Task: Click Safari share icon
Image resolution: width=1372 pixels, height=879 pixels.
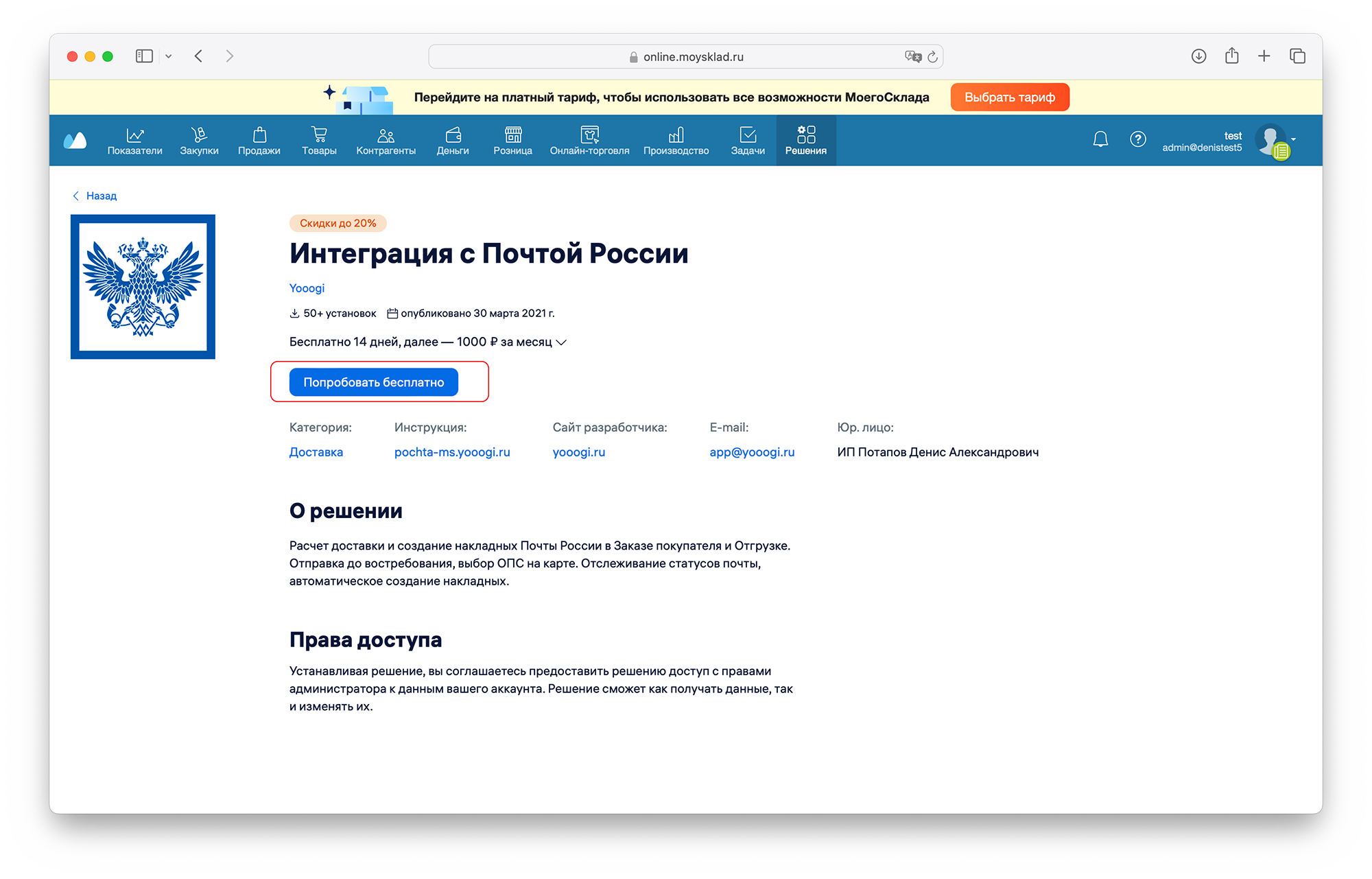Action: tap(1231, 56)
